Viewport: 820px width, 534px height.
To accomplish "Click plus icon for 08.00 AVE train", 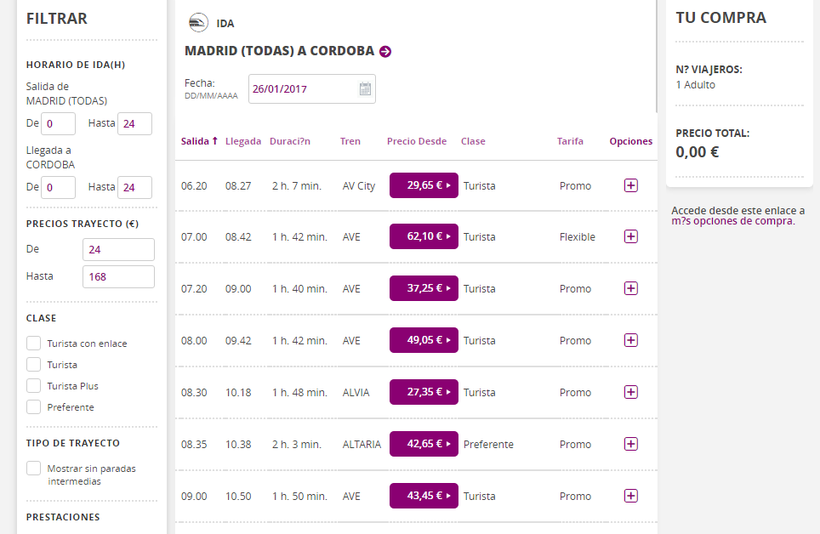I will (630, 340).
